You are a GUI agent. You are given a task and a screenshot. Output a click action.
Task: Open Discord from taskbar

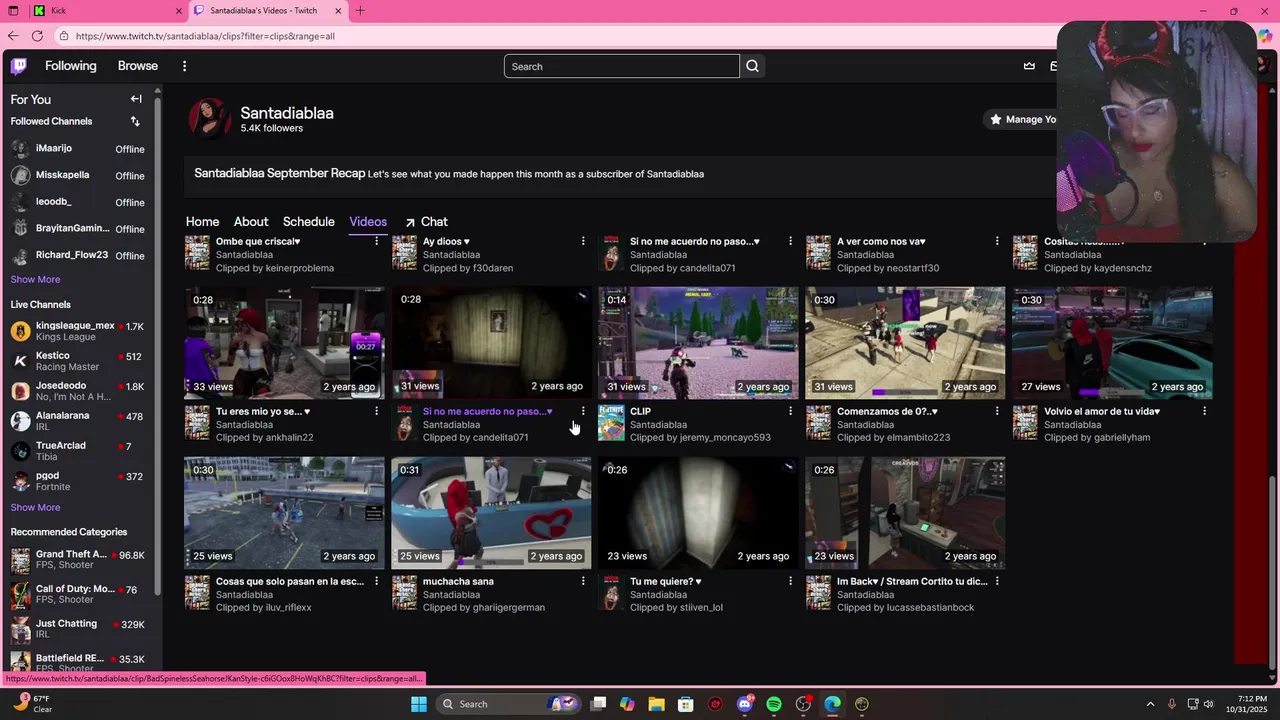pos(744,704)
